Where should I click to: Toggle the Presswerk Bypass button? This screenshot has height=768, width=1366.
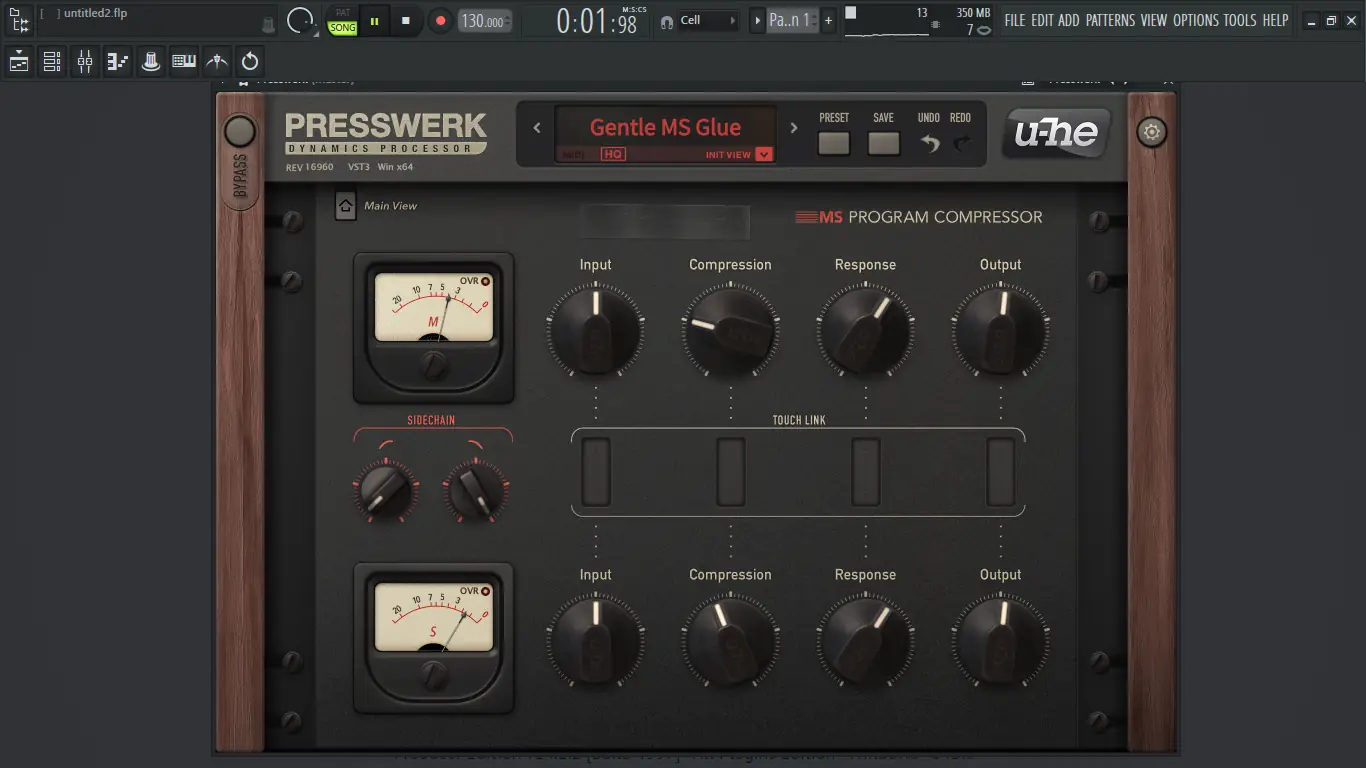tap(240, 131)
